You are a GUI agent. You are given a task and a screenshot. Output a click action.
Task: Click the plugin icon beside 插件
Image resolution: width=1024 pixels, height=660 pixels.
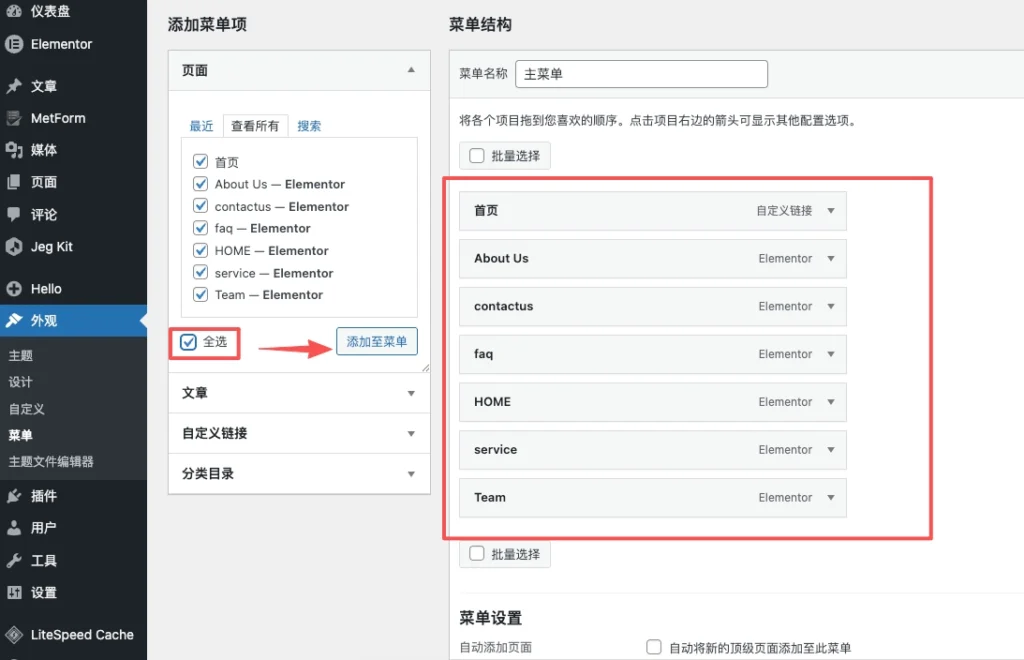point(14,496)
